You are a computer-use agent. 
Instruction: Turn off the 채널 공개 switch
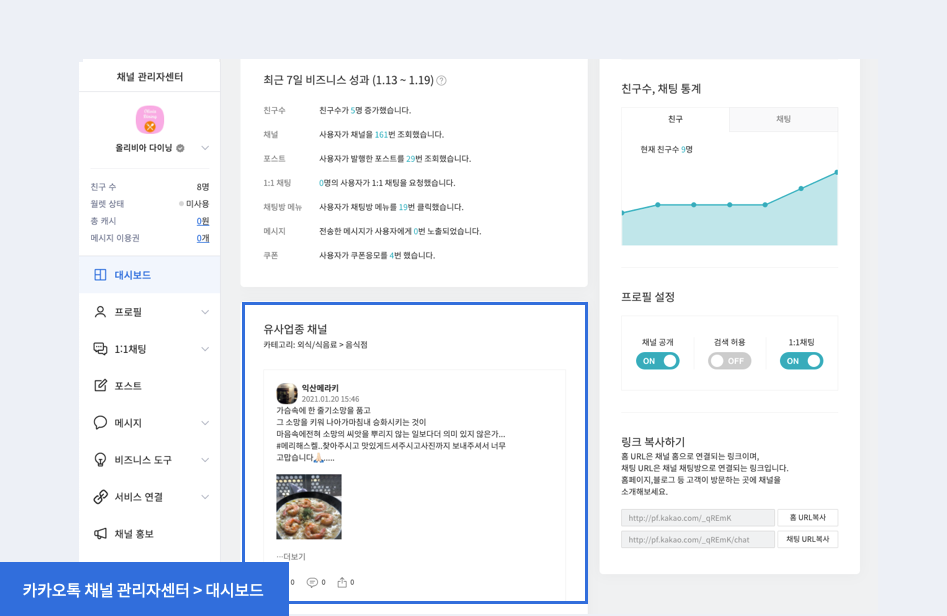tap(658, 361)
